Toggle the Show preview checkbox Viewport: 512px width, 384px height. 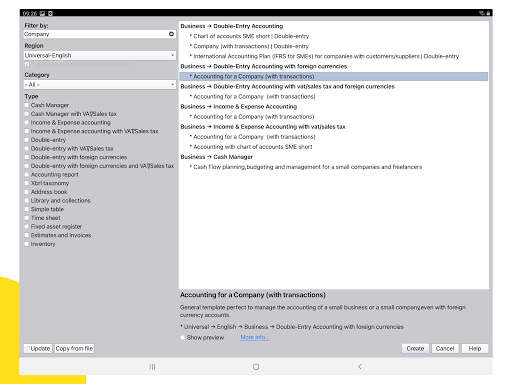click(x=183, y=338)
